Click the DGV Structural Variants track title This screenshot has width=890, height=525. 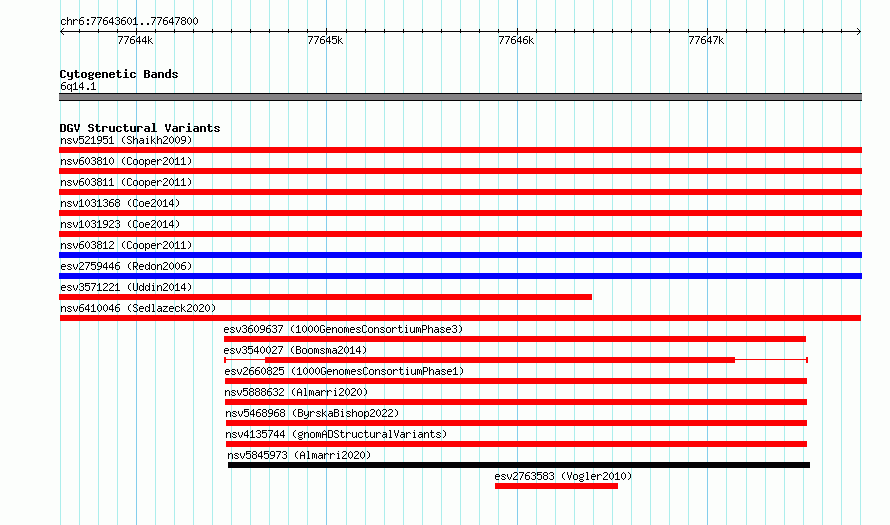[x=140, y=128]
